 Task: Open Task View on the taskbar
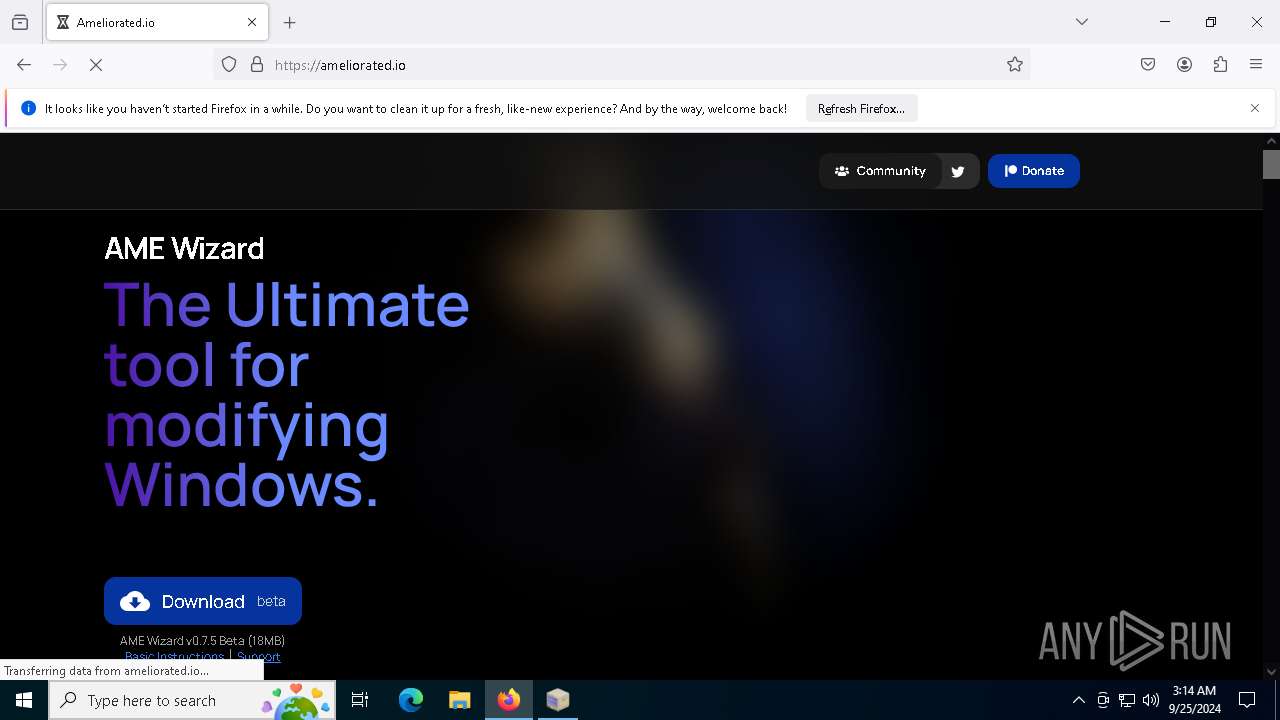[360, 700]
